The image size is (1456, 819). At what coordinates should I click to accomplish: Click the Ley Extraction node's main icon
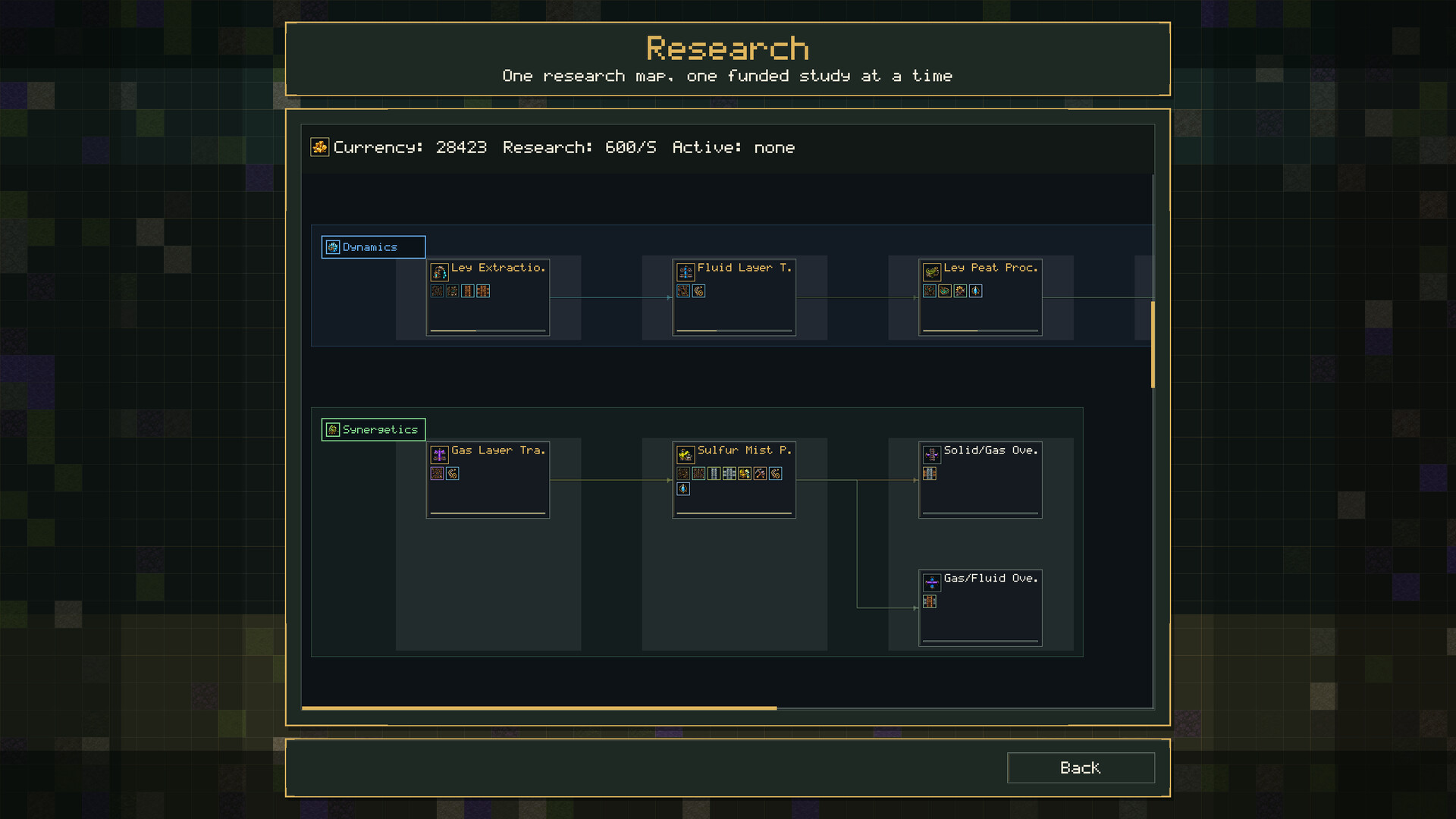[x=439, y=271]
